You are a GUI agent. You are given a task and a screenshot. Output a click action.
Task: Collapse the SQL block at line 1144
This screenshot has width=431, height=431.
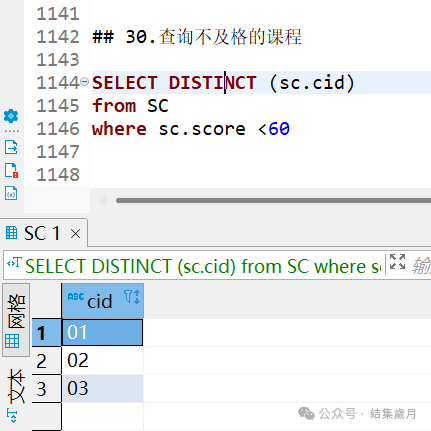point(84,81)
